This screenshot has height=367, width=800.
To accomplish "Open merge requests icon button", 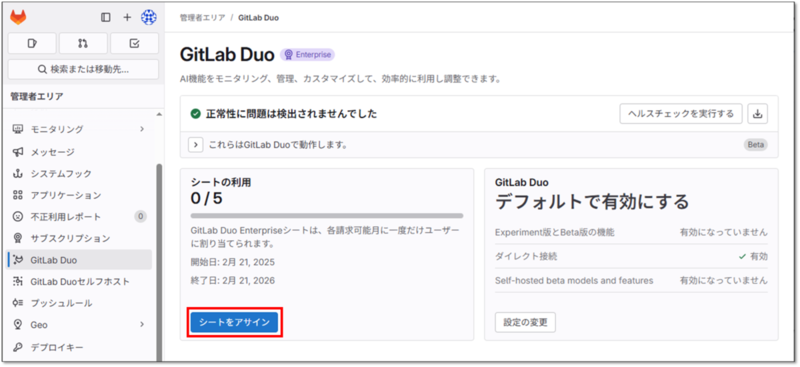I will click(83, 43).
